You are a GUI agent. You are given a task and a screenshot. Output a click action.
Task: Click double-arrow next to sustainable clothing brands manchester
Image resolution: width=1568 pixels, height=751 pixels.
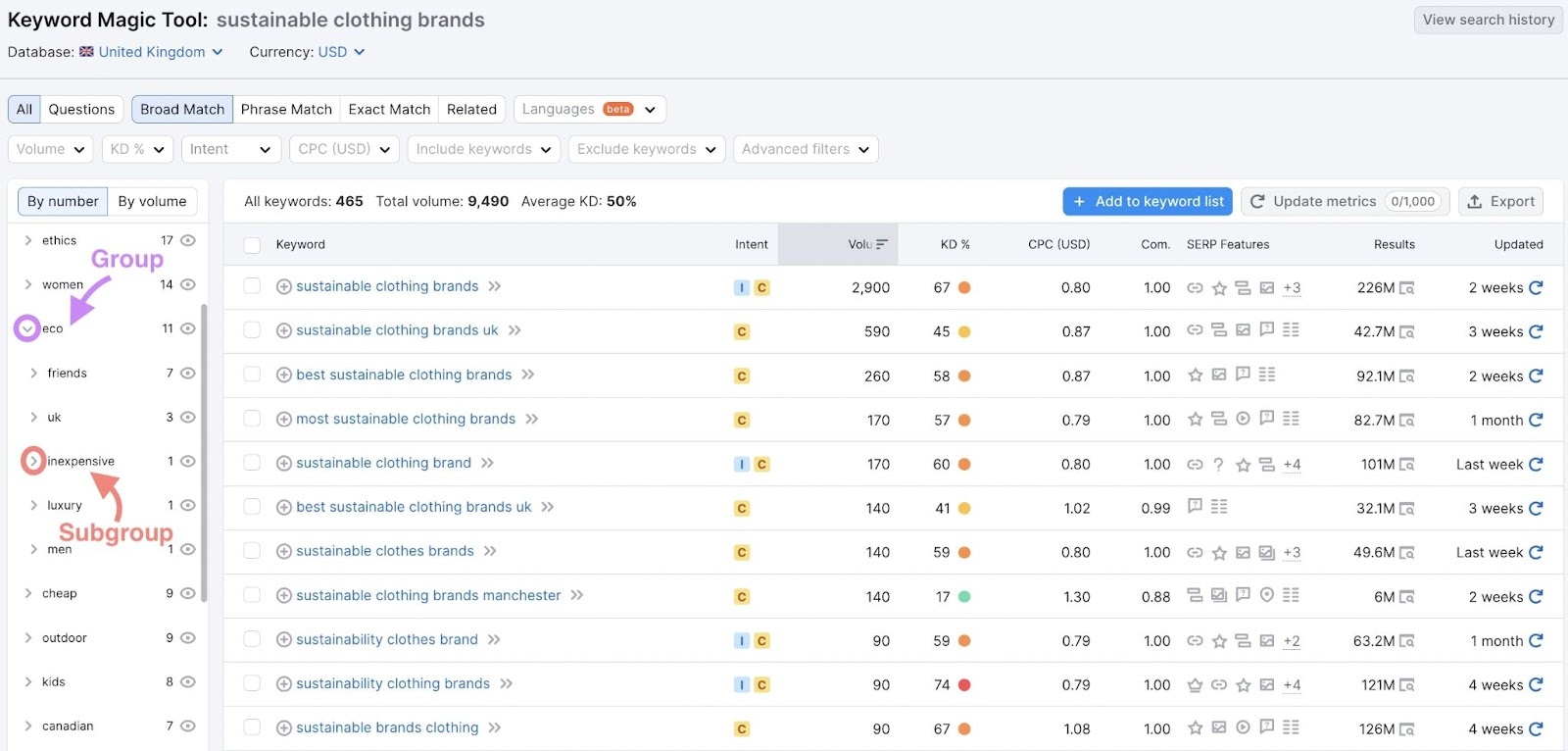577,595
